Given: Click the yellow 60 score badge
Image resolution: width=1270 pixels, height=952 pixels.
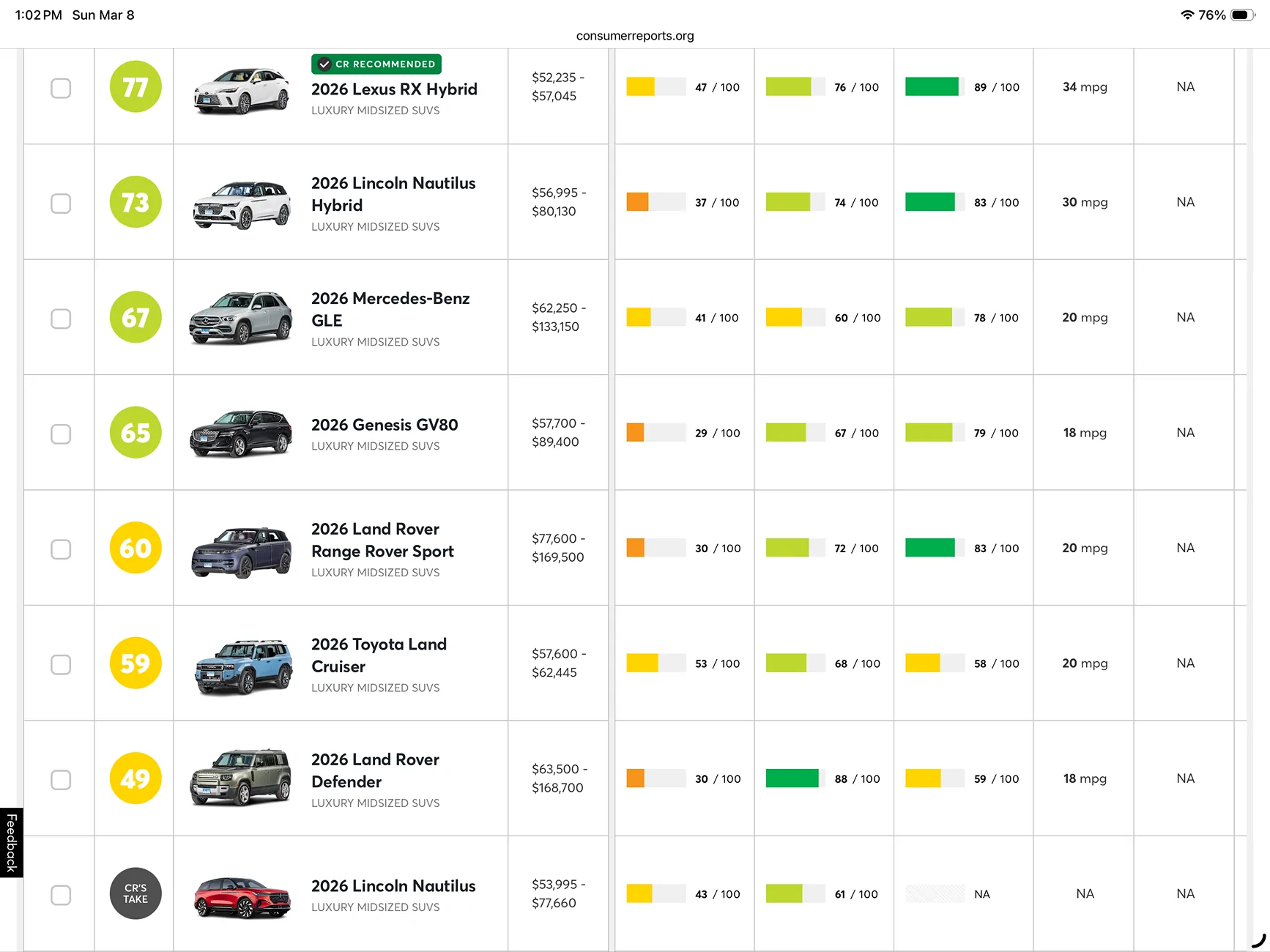Looking at the screenshot, I should tap(135, 548).
